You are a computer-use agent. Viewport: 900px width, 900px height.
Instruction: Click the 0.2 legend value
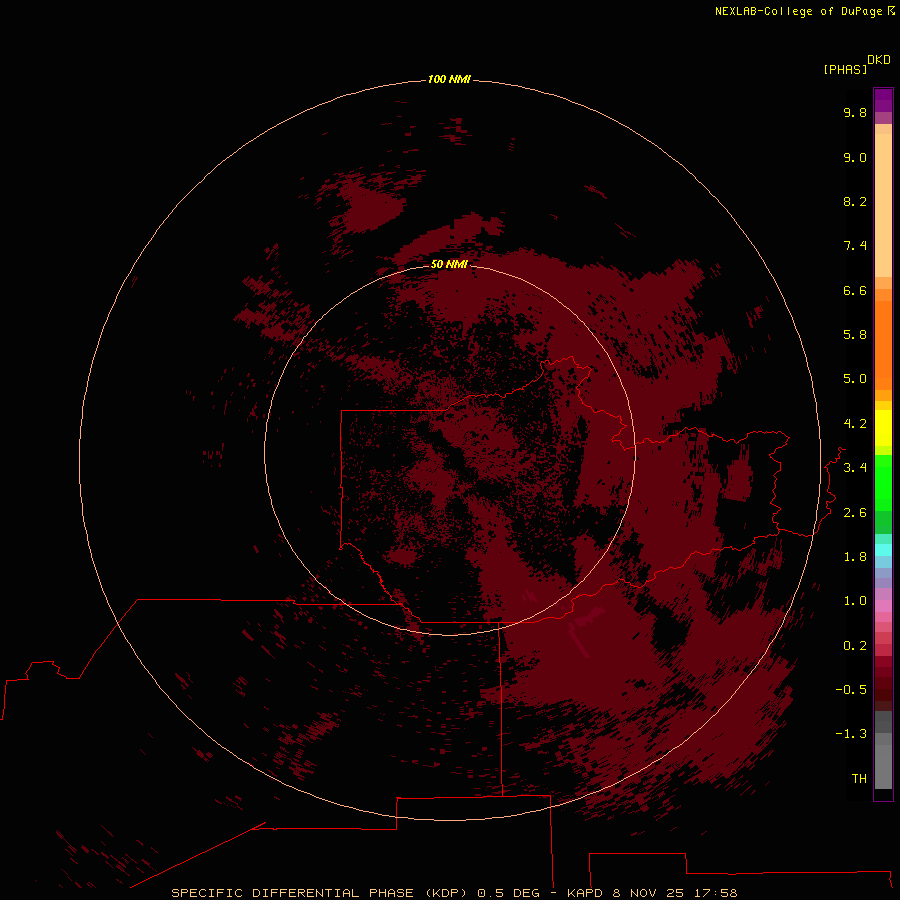pyautogui.click(x=855, y=646)
